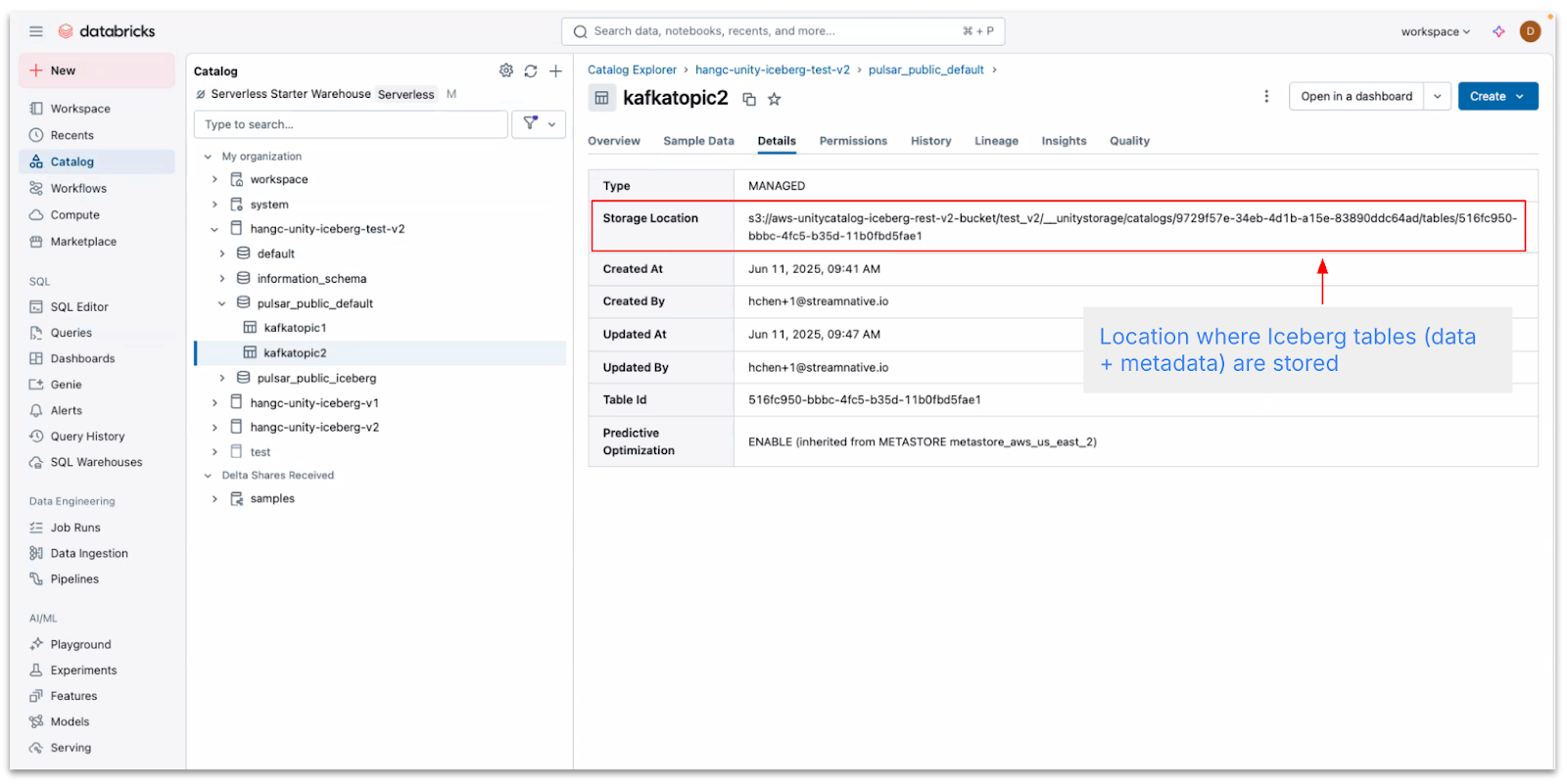Switch to the Sample Data tab
This screenshot has width=1567, height=784.
(698, 141)
